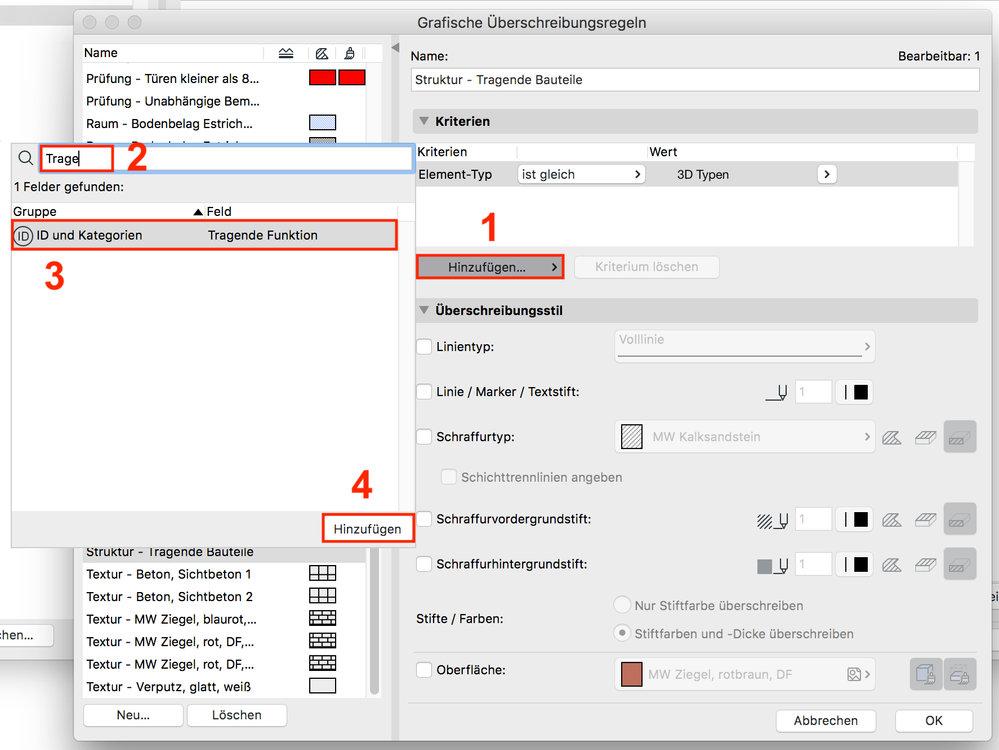Click Abbrechen to cancel
Image resolution: width=999 pixels, height=750 pixels.
pos(826,721)
